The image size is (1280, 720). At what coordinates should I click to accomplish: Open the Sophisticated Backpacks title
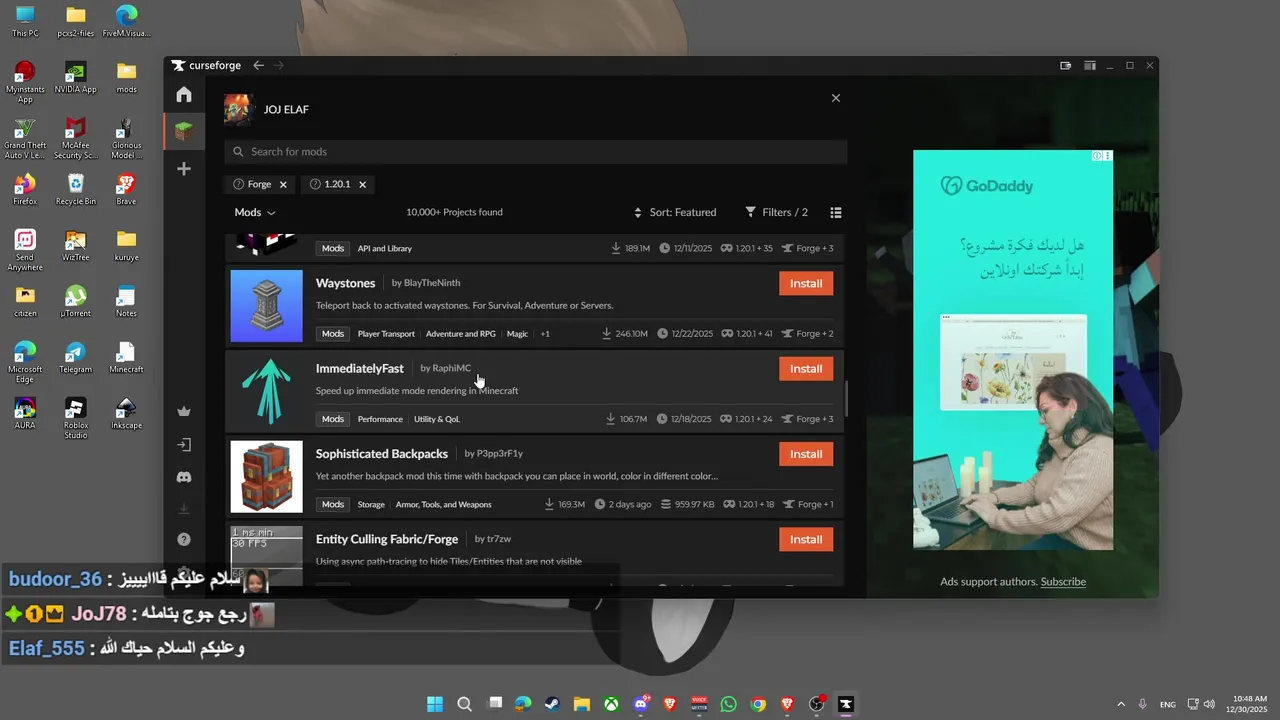(x=382, y=454)
